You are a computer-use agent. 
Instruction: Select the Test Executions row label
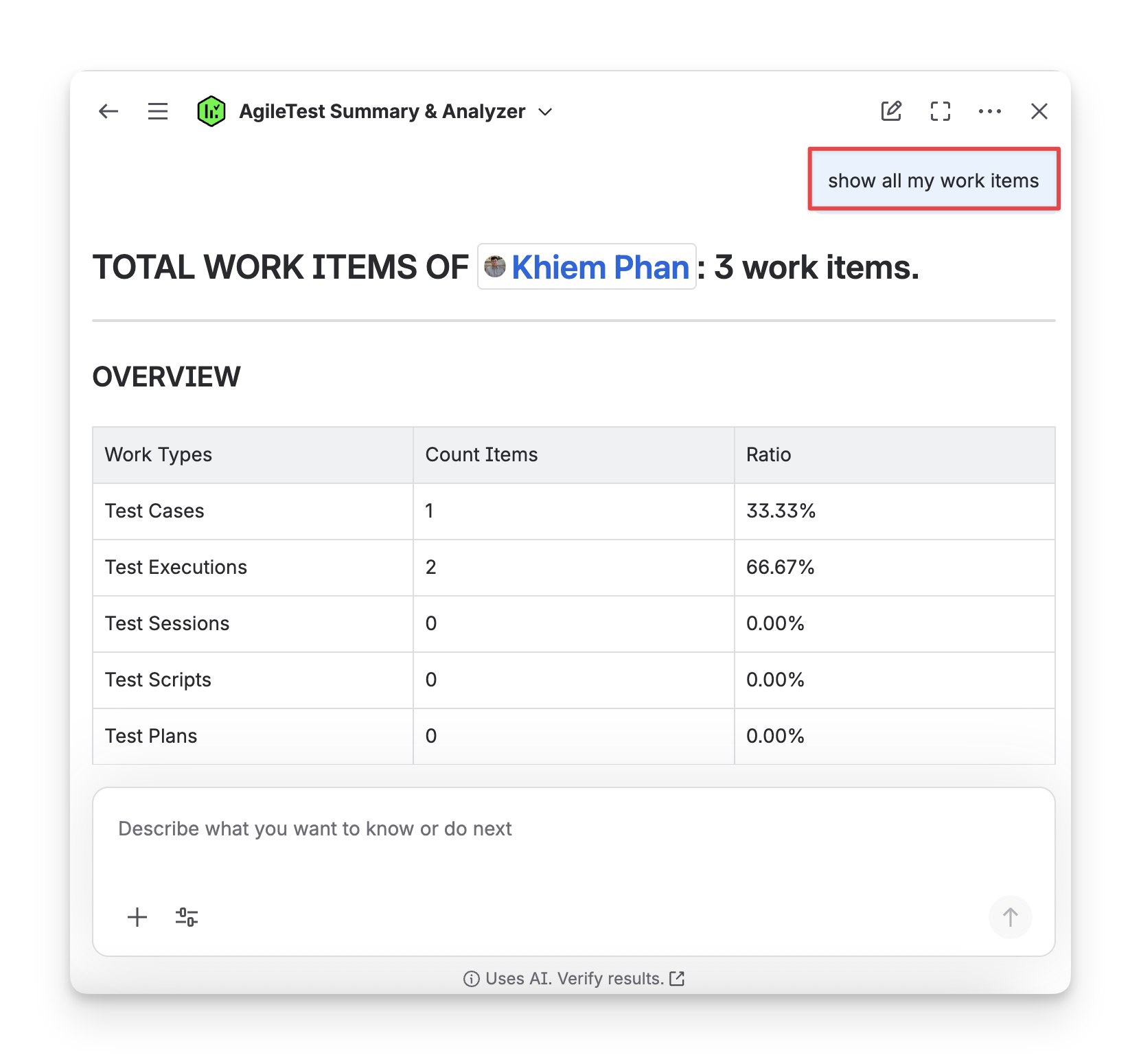176,567
